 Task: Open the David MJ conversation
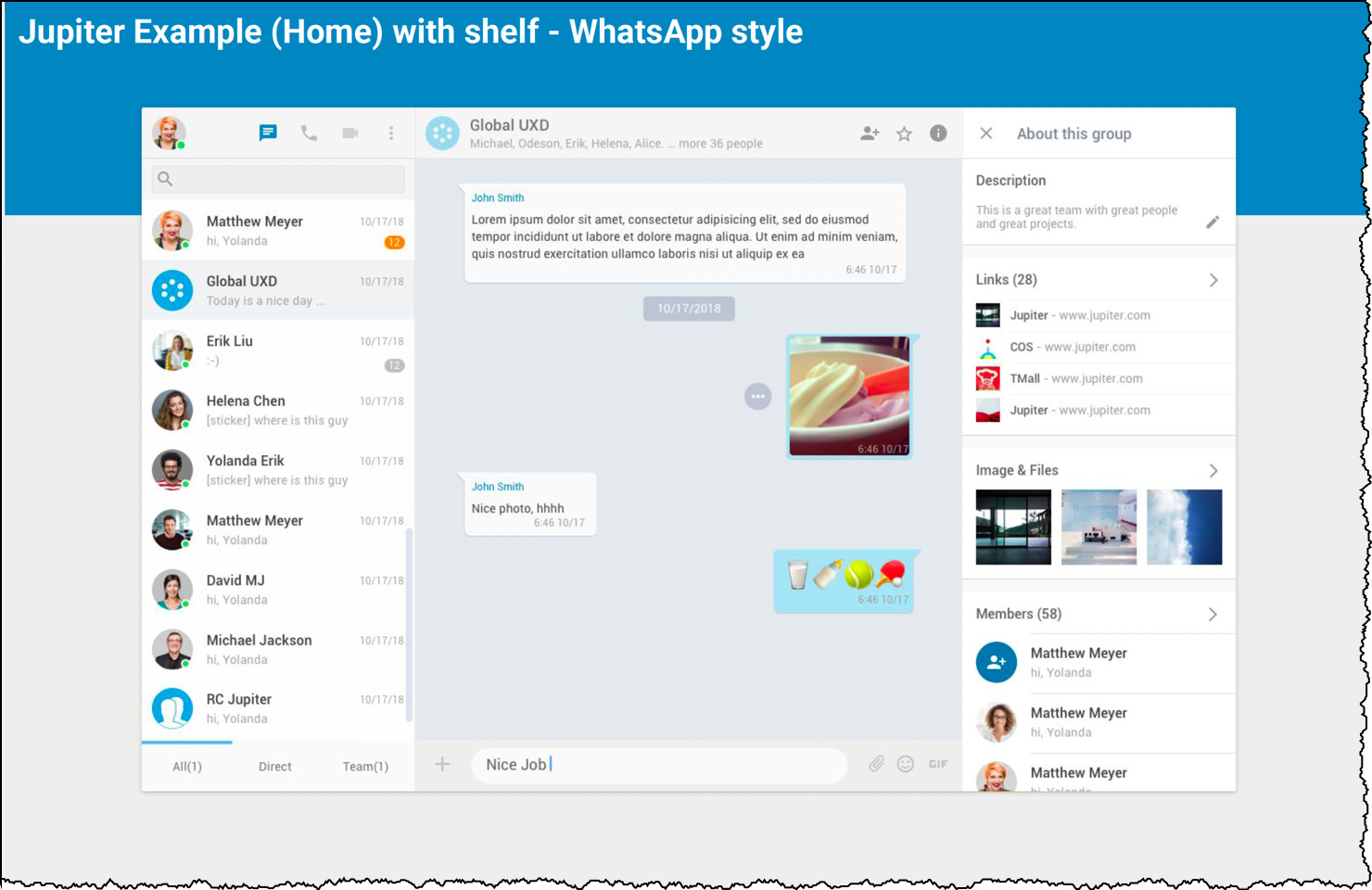coord(278,590)
